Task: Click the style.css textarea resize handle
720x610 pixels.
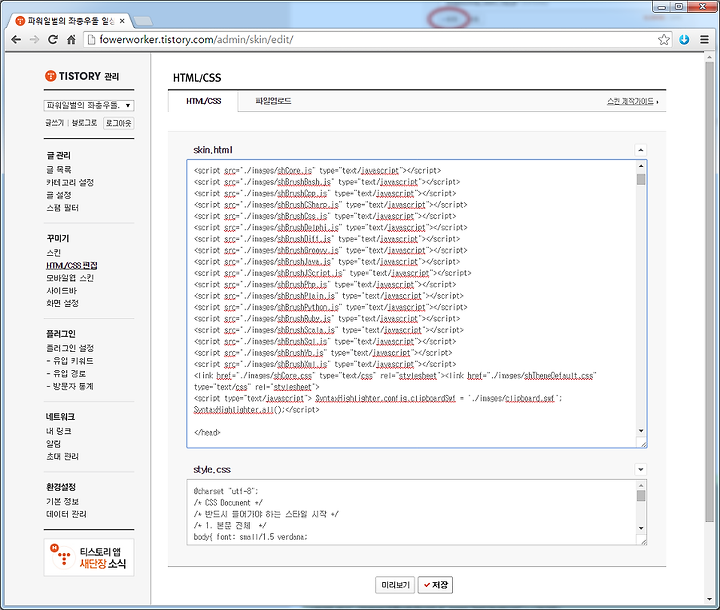Action: [x=642, y=541]
